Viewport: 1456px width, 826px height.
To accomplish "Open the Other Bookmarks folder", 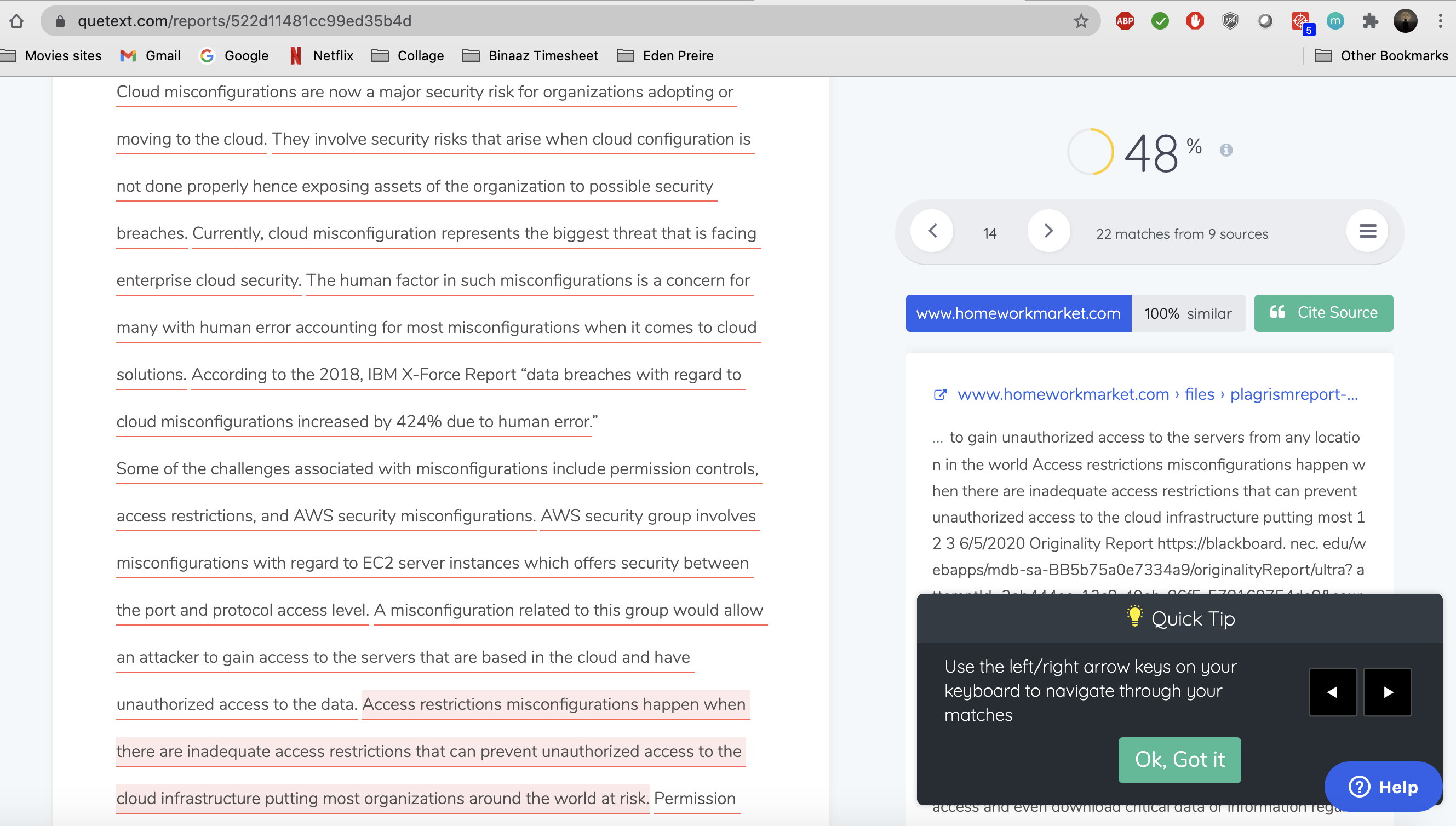I will coord(1381,56).
